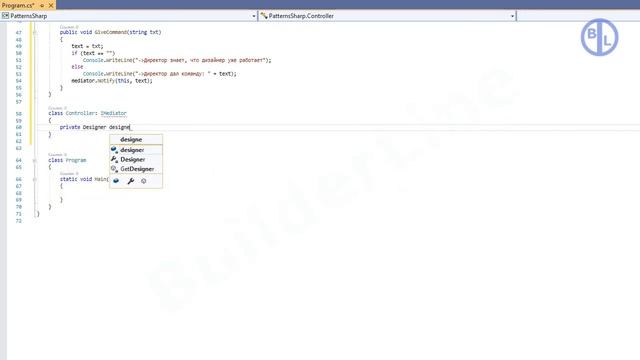Viewport: 640px width, 360px height.
Task: Click the "else" keyword on line 52
Action: [x=77, y=67]
